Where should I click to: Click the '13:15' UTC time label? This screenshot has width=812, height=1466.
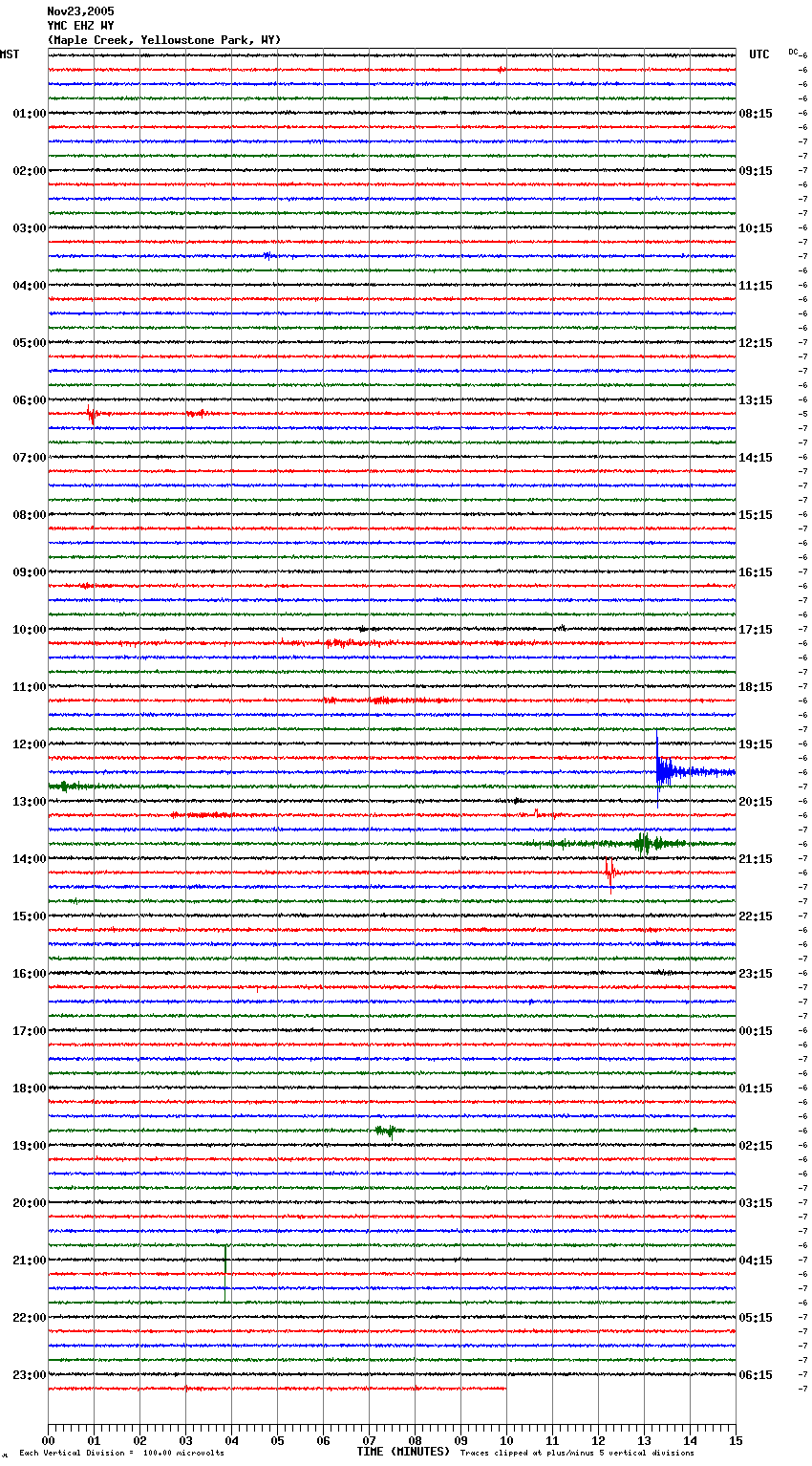coord(756,400)
